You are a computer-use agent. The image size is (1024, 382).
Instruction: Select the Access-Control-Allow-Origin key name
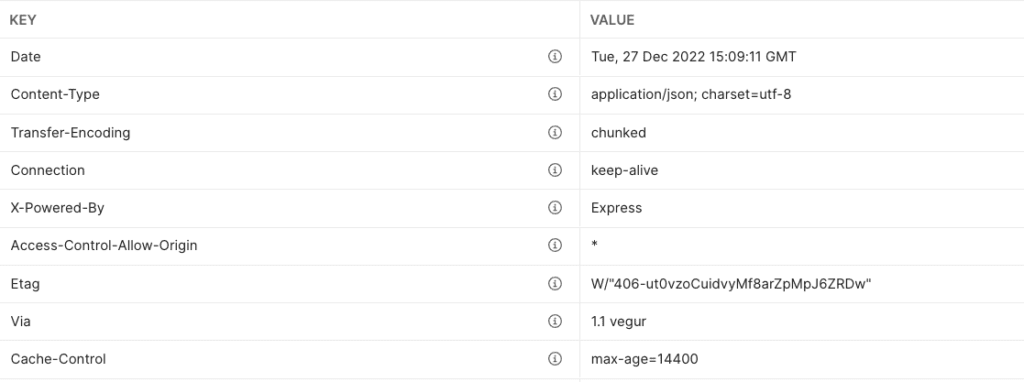104,246
